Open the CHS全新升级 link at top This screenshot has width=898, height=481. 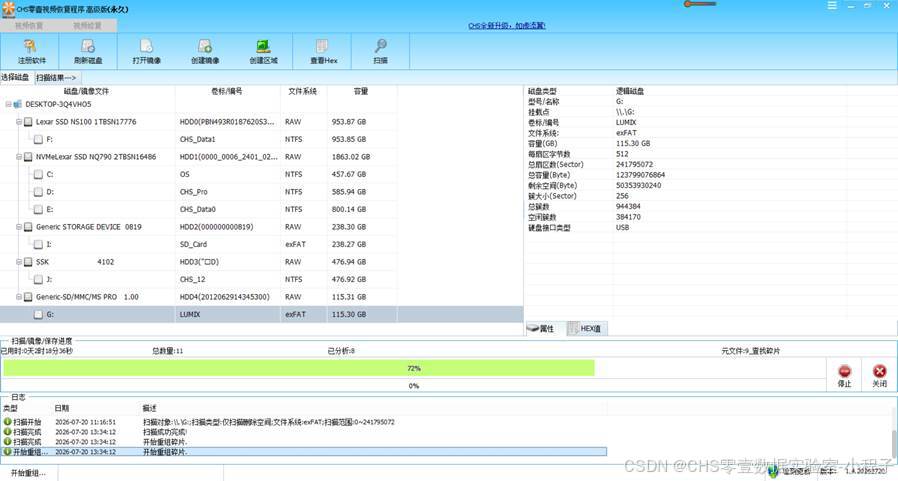[x=507, y=26]
